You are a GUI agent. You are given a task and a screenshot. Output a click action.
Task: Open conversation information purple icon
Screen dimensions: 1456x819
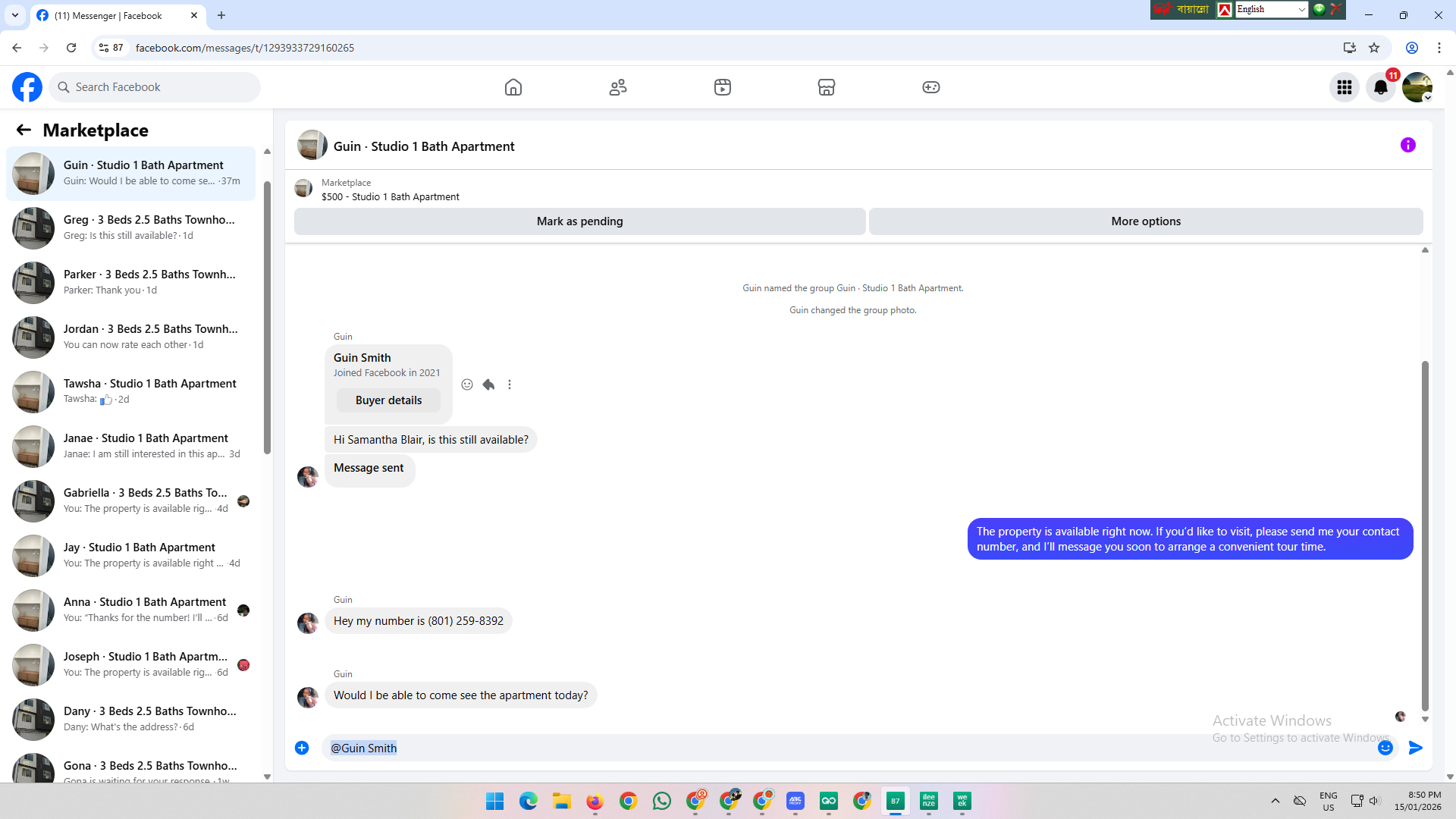pos(1408,145)
